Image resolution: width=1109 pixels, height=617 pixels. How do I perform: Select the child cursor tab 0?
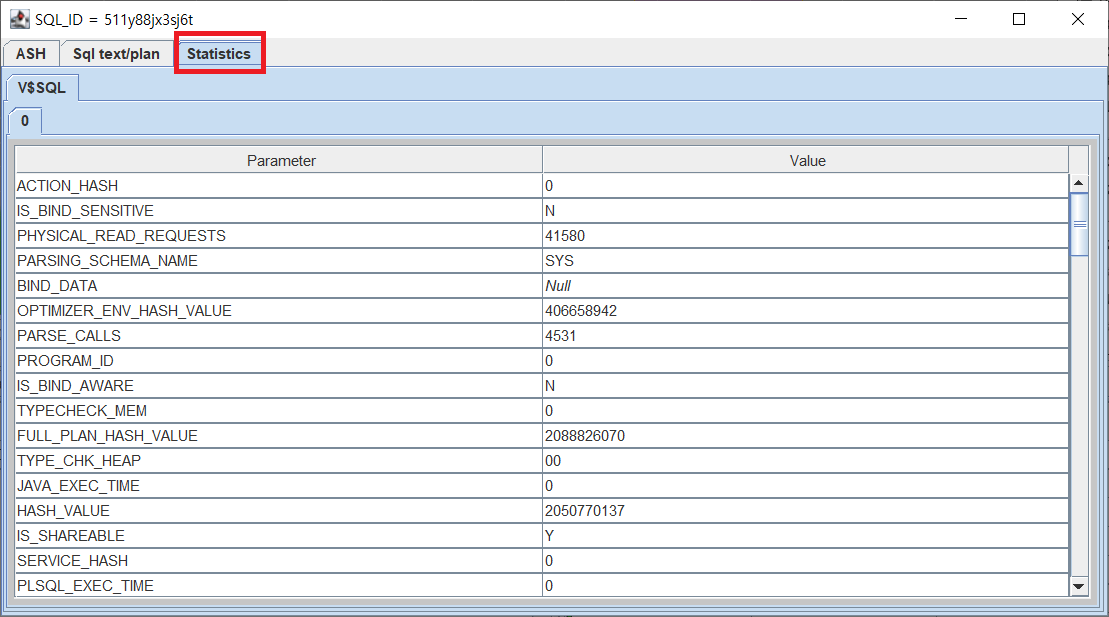pyautogui.click(x=25, y=121)
